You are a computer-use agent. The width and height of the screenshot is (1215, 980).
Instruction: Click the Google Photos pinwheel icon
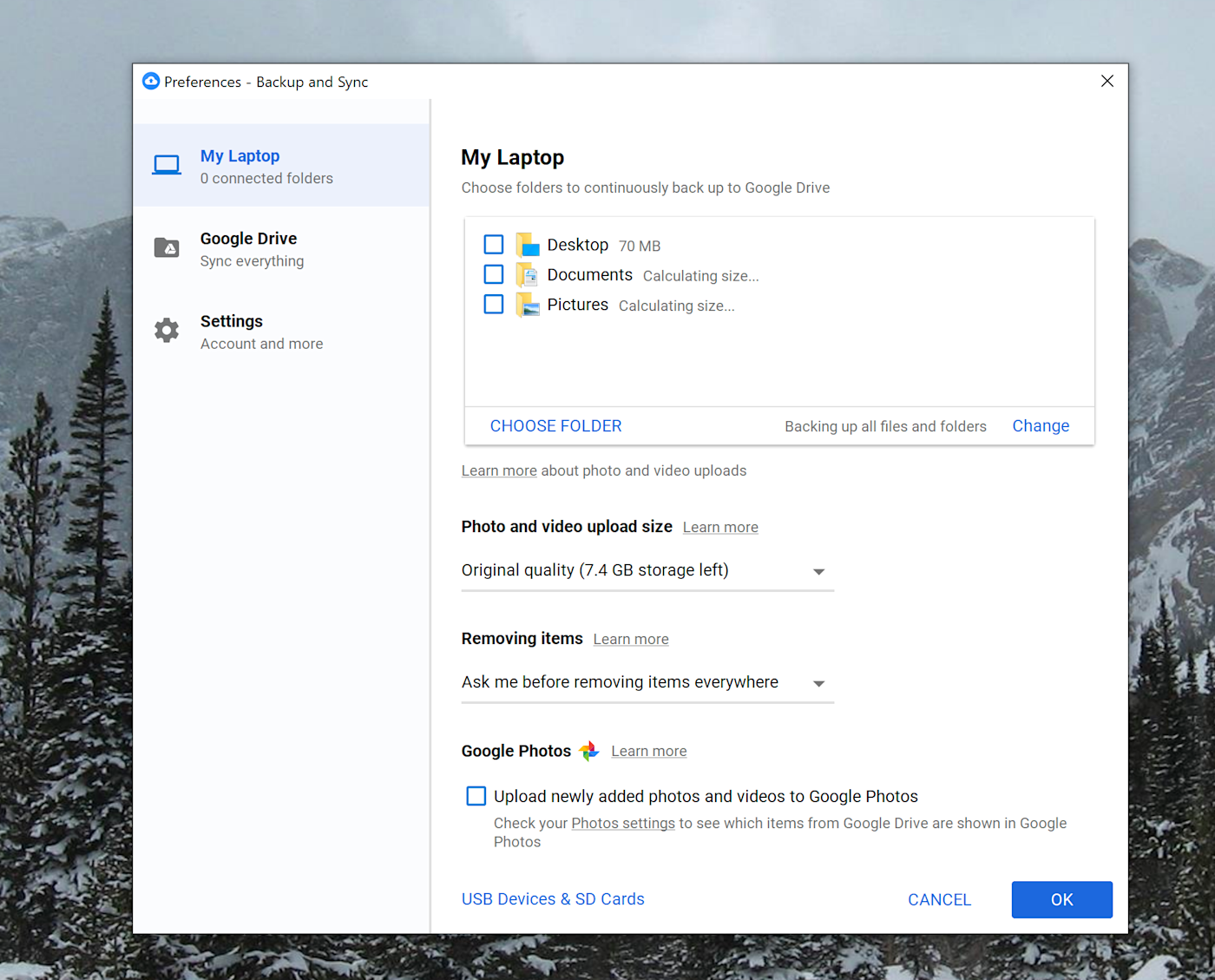(x=589, y=751)
